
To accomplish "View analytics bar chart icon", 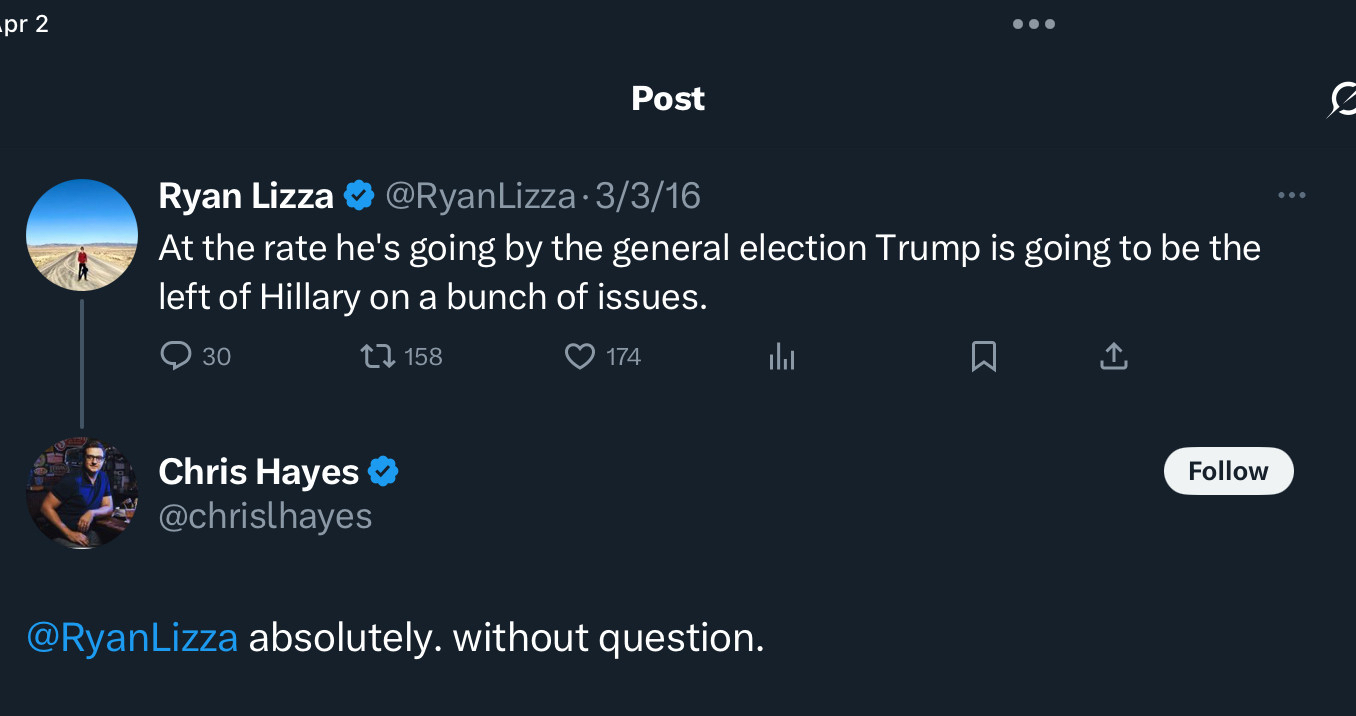I will coord(782,357).
